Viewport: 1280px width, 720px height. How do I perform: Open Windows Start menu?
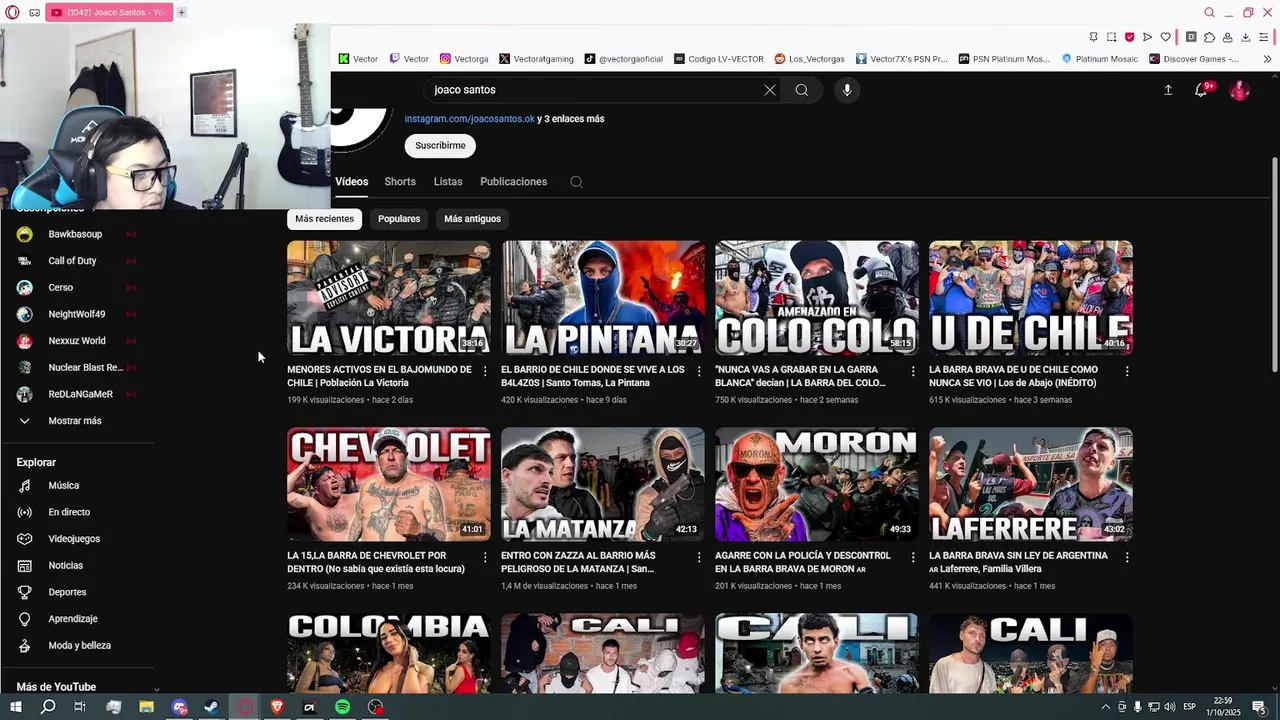tap(16, 707)
